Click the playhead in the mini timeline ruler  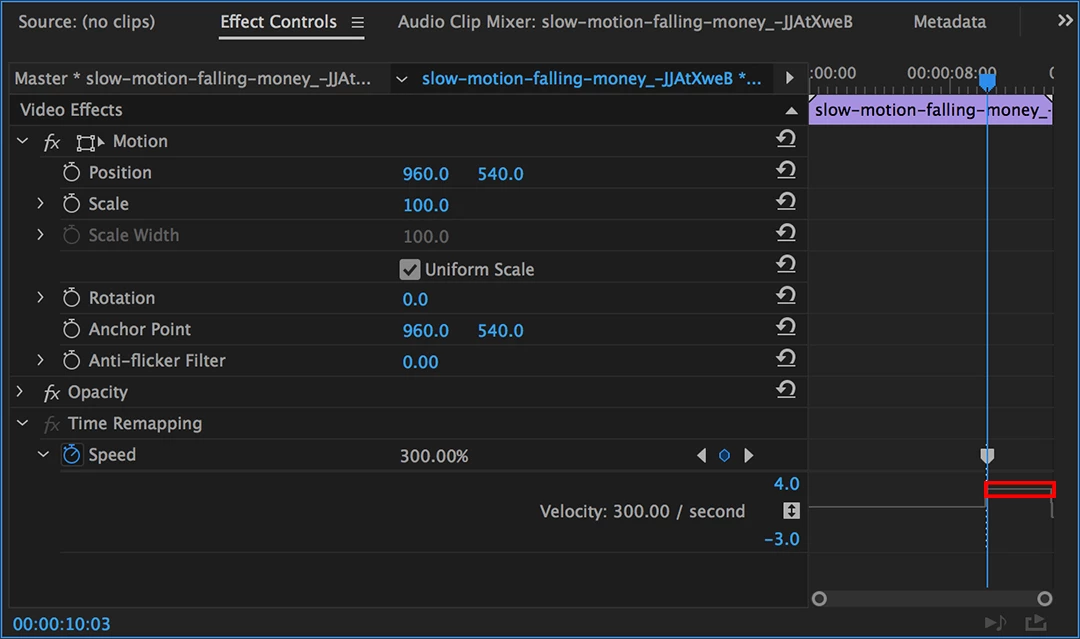point(987,82)
